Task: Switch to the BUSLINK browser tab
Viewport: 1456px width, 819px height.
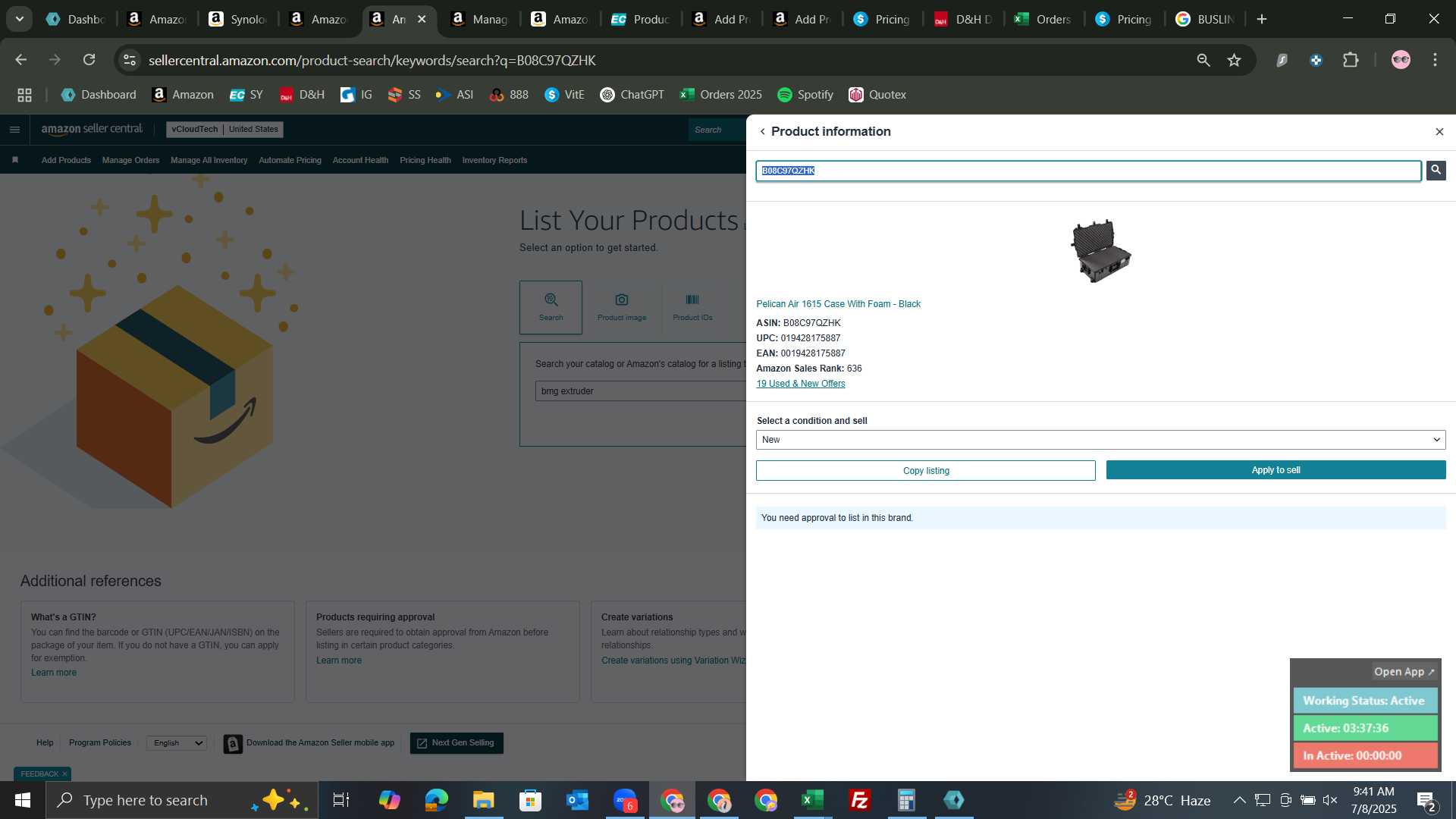Action: click(x=1204, y=19)
